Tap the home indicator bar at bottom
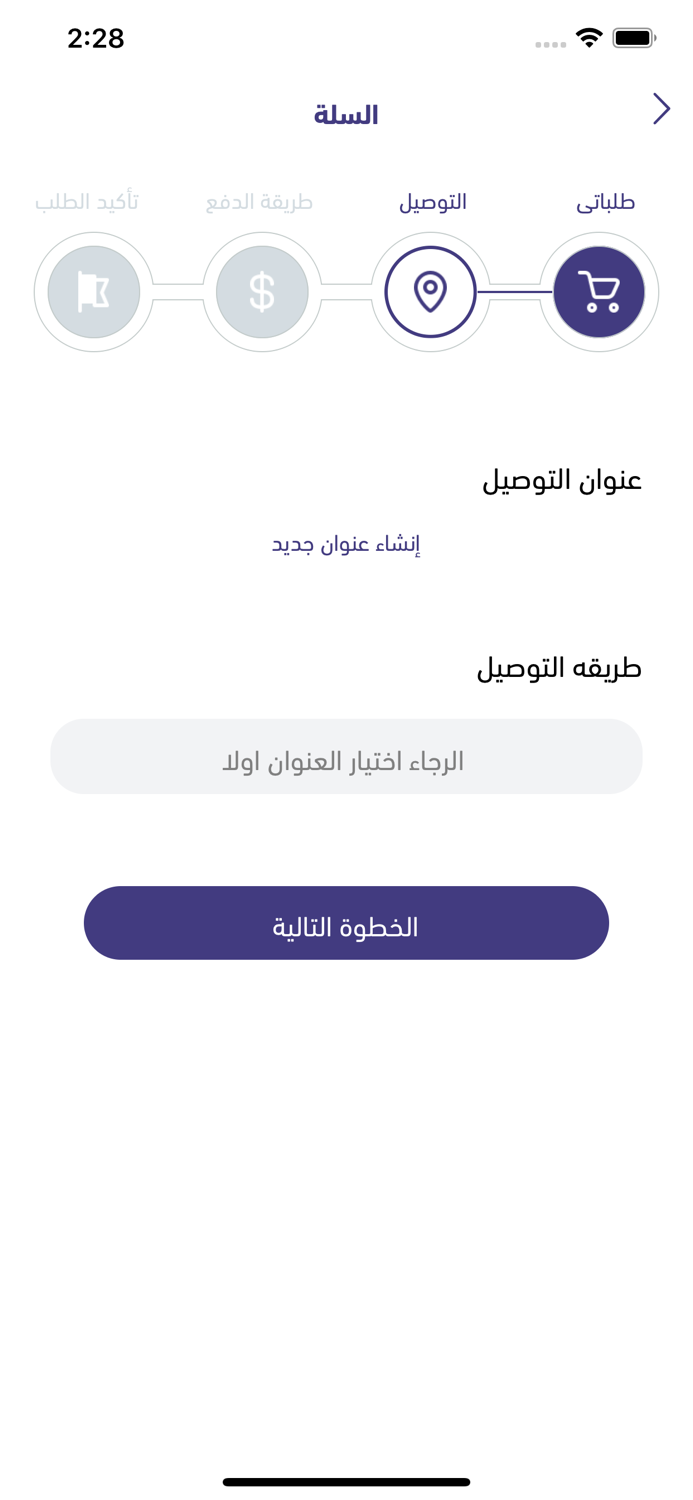 click(346, 1480)
